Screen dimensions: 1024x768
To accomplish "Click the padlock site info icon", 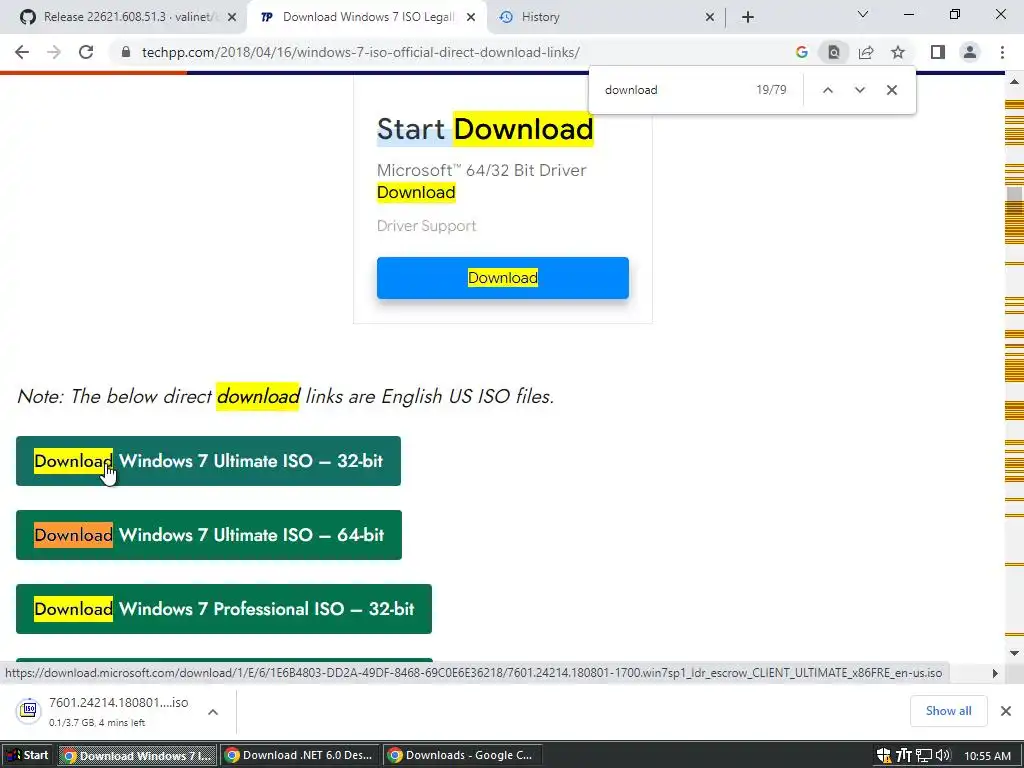I will (x=126, y=52).
